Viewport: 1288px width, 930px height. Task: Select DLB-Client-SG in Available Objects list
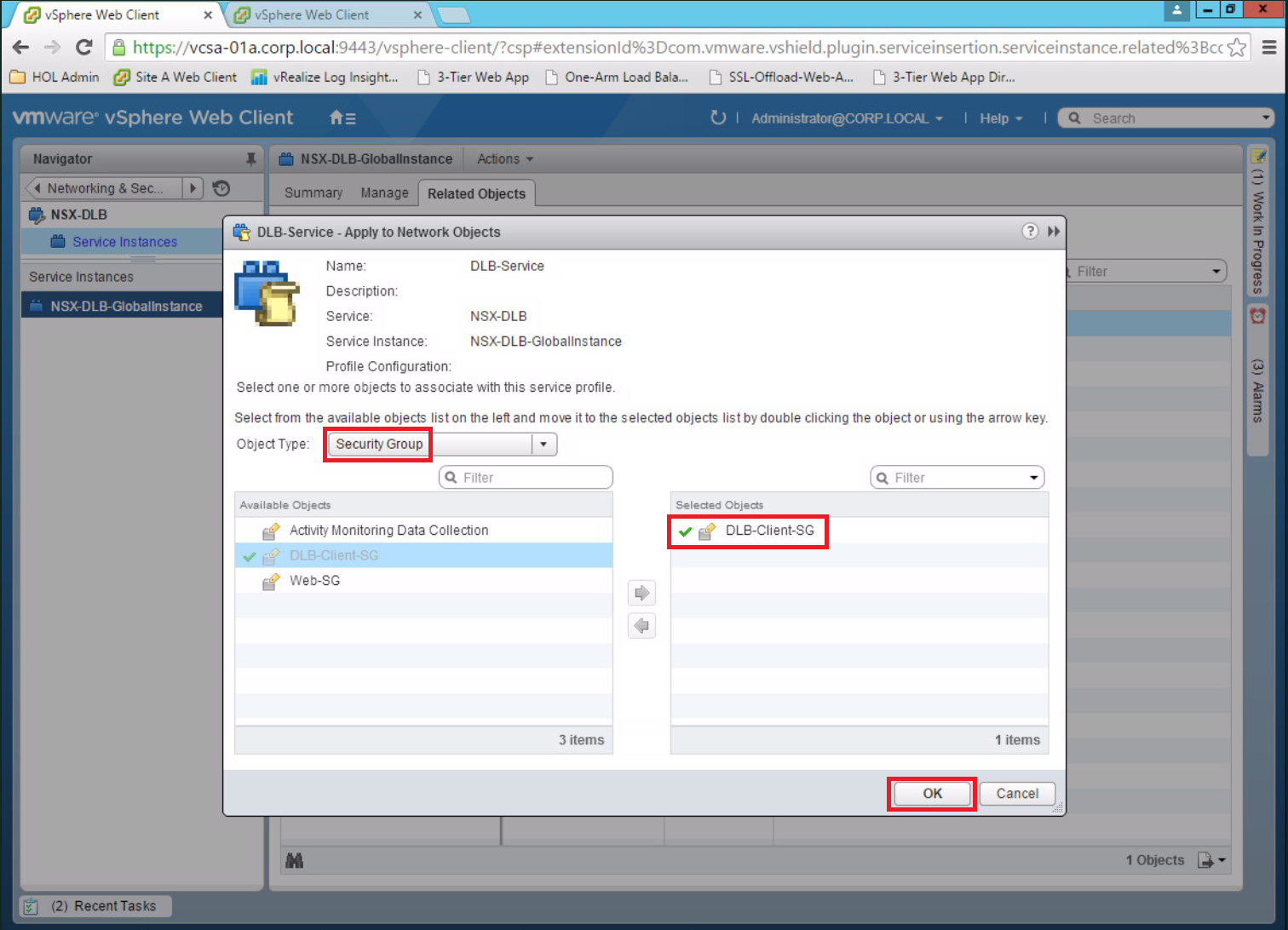[423, 555]
